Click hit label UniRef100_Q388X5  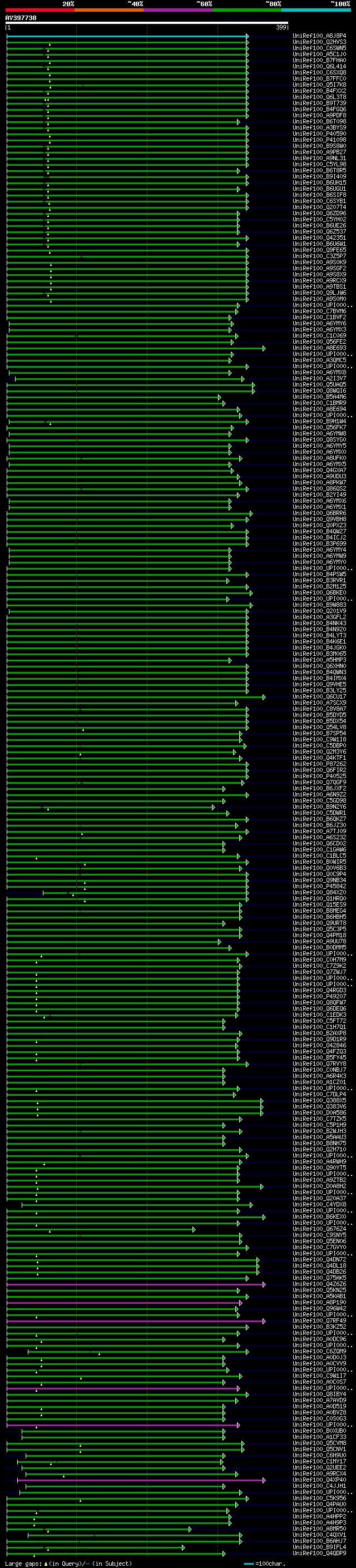pos(319,1101)
